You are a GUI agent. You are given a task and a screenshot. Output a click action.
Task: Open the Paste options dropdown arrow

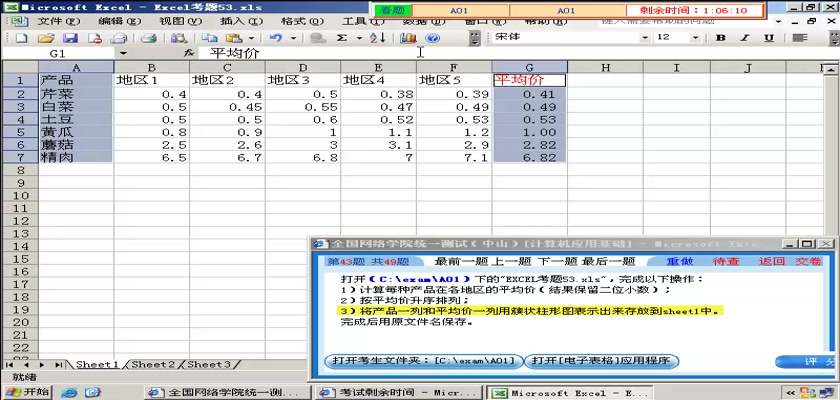tap(251, 38)
